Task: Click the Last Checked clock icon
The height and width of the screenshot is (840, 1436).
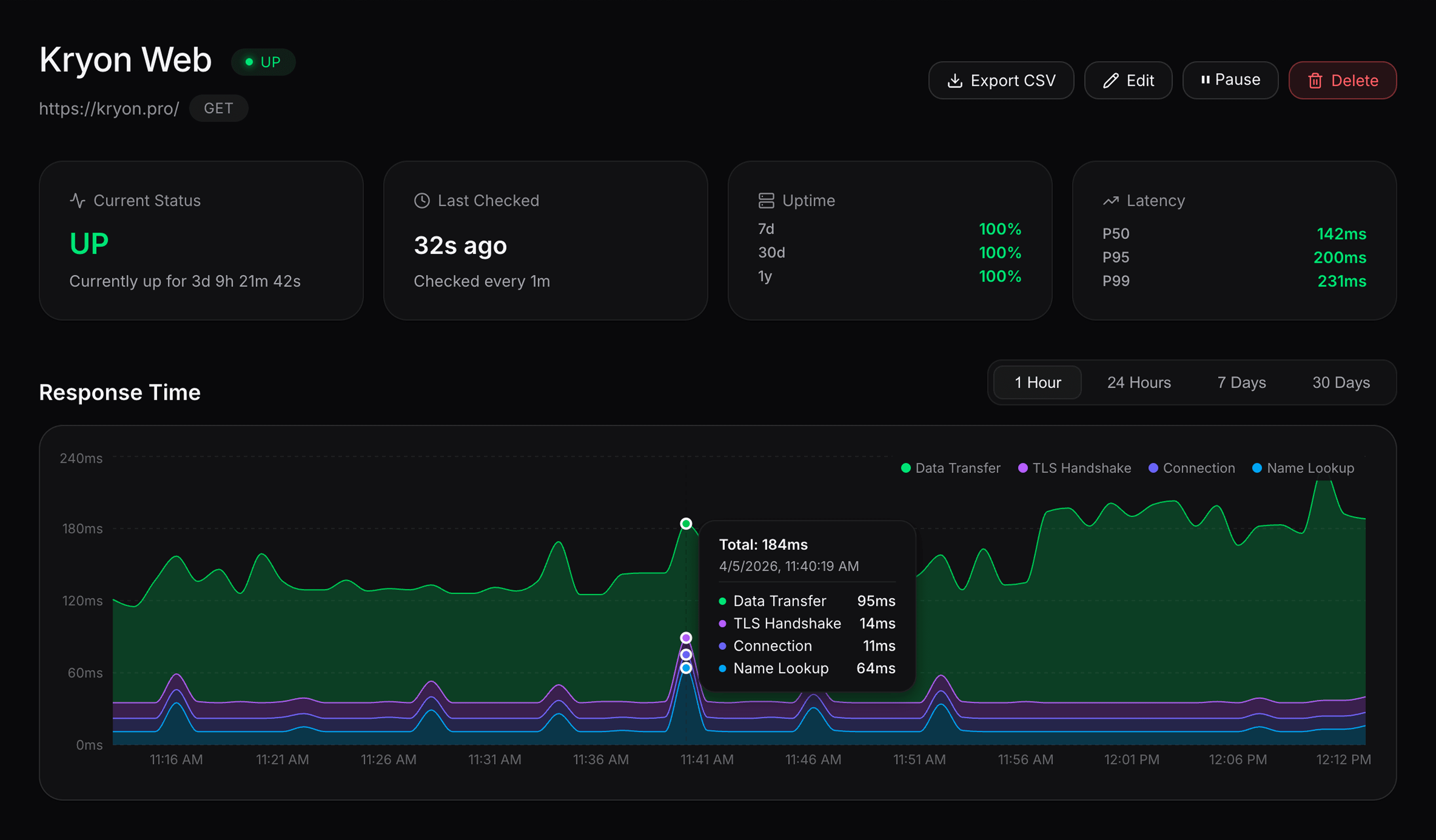Action: point(422,200)
